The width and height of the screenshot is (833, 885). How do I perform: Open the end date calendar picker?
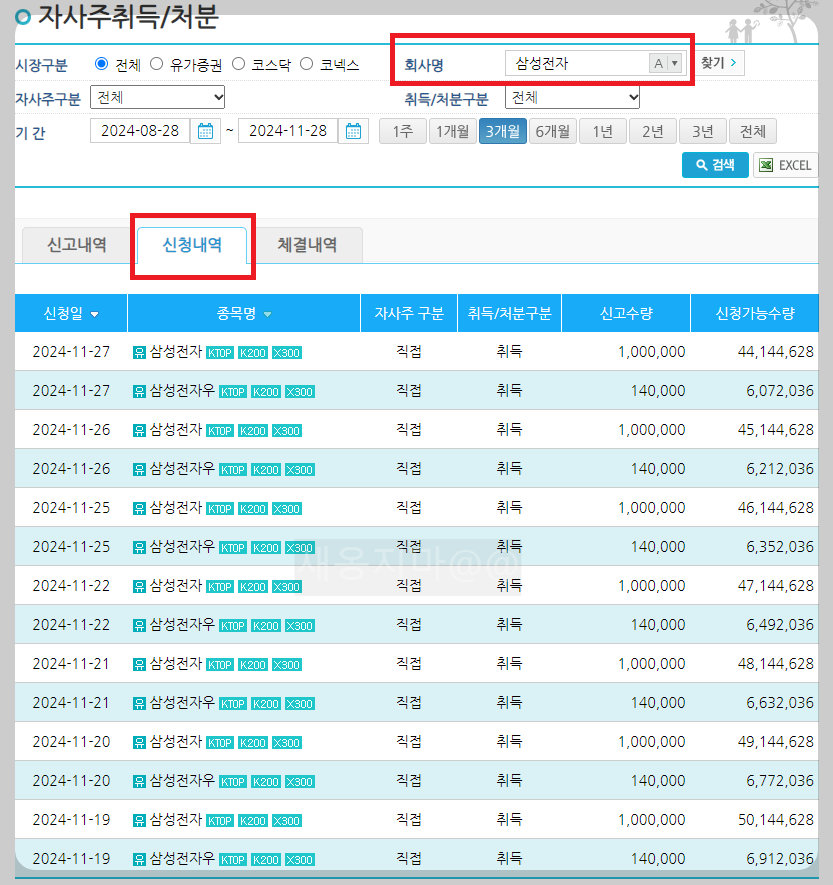(x=353, y=132)
